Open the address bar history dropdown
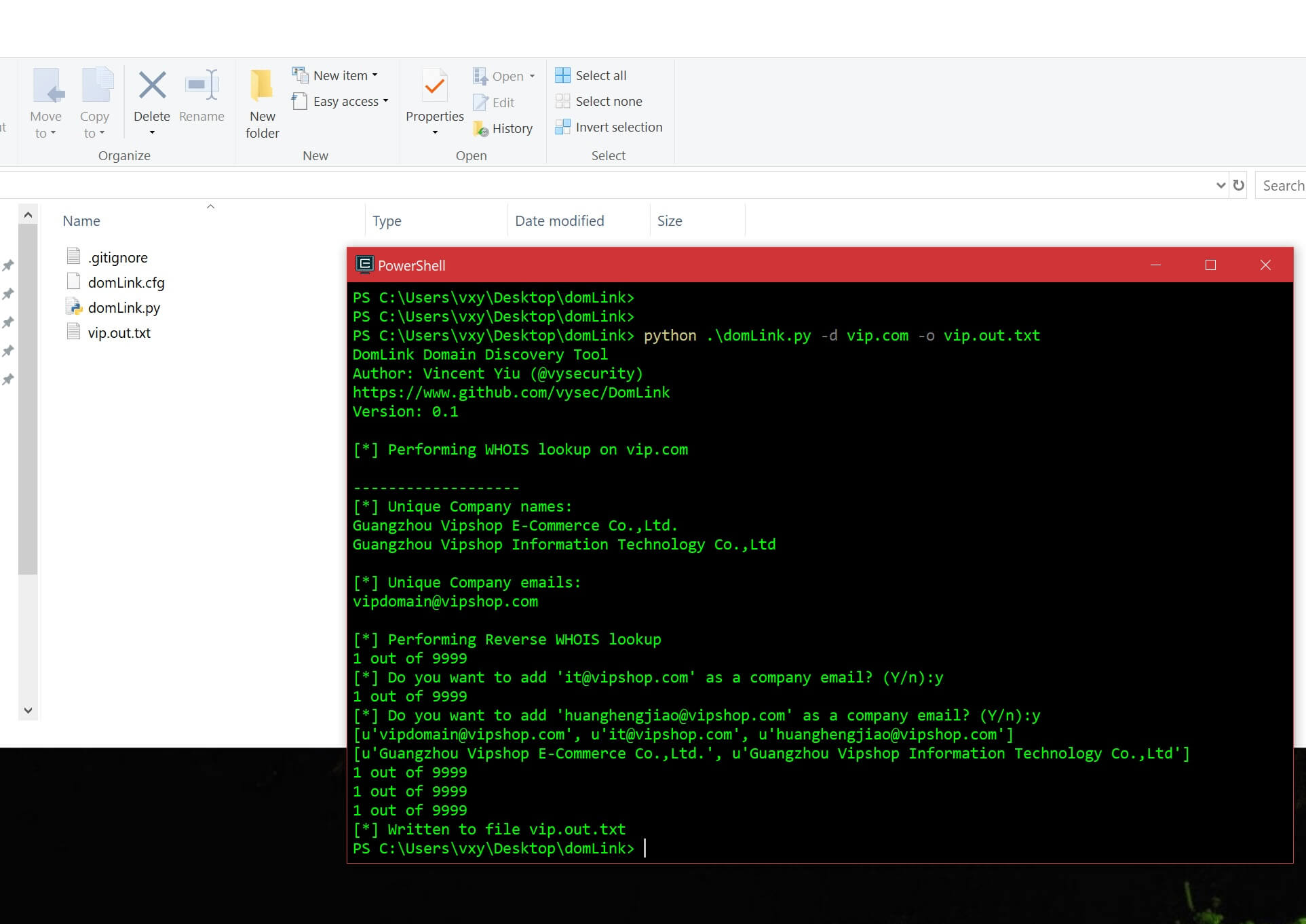The image size is (1306, 924). 1221,185
